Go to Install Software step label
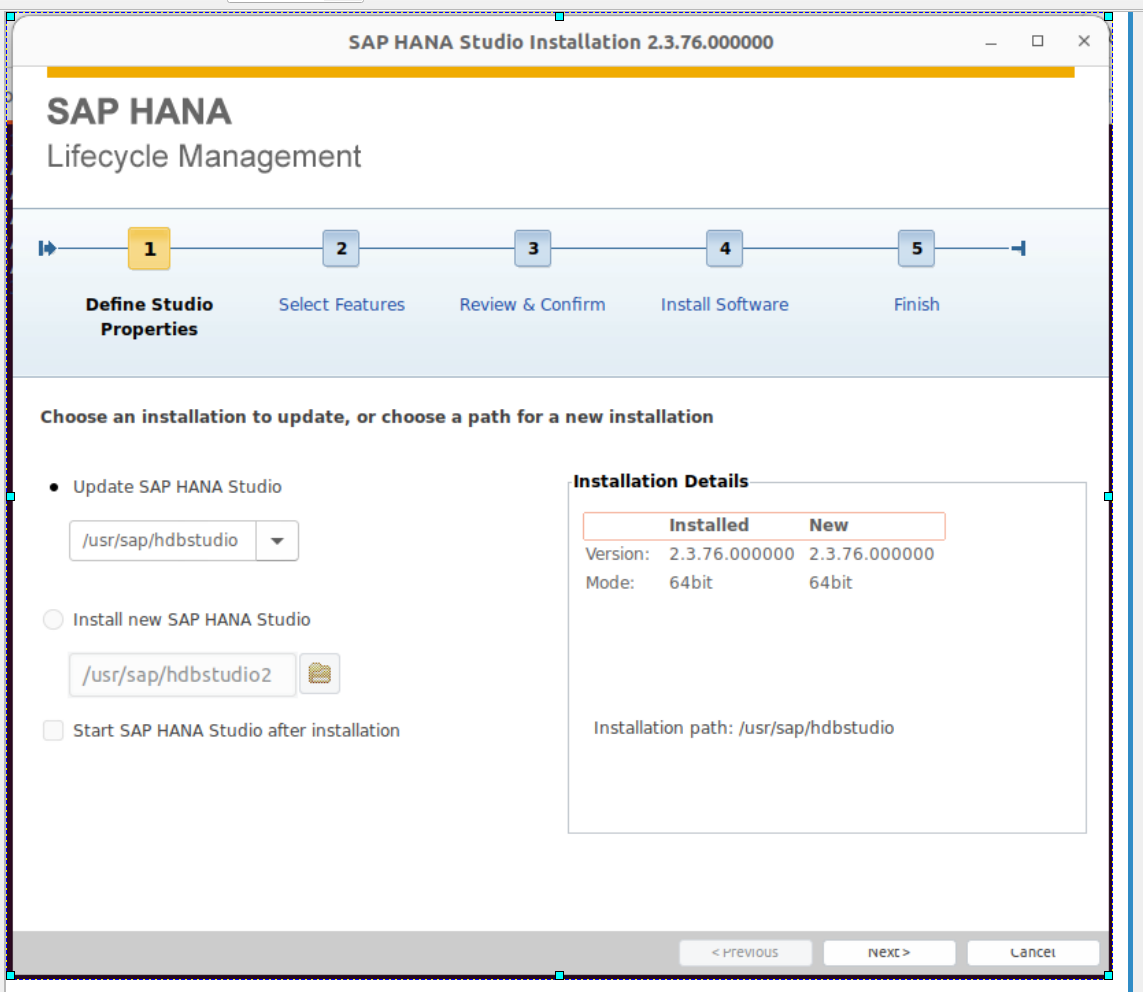 tap(725, 305)
